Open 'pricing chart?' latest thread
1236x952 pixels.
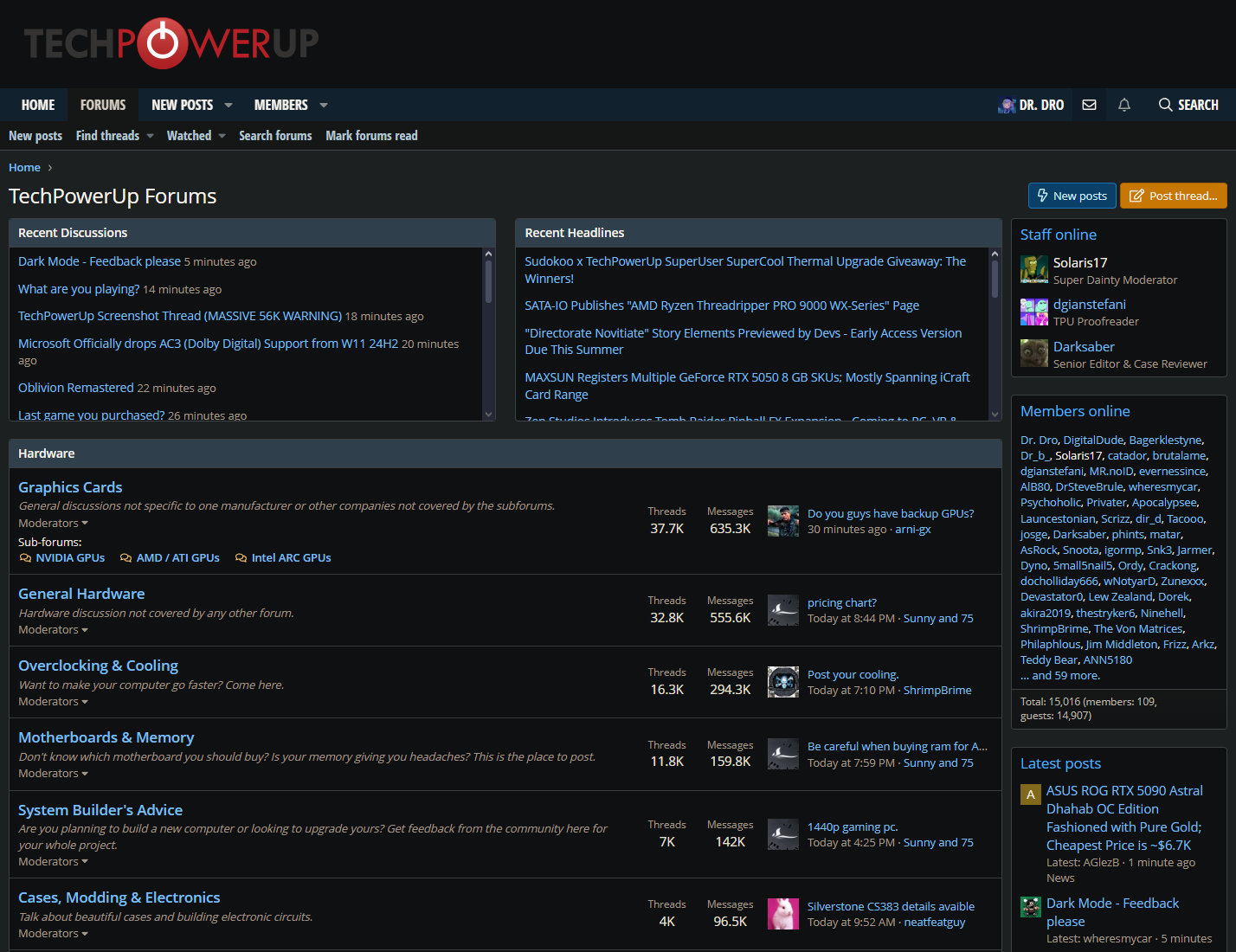(x=842, y=602)
